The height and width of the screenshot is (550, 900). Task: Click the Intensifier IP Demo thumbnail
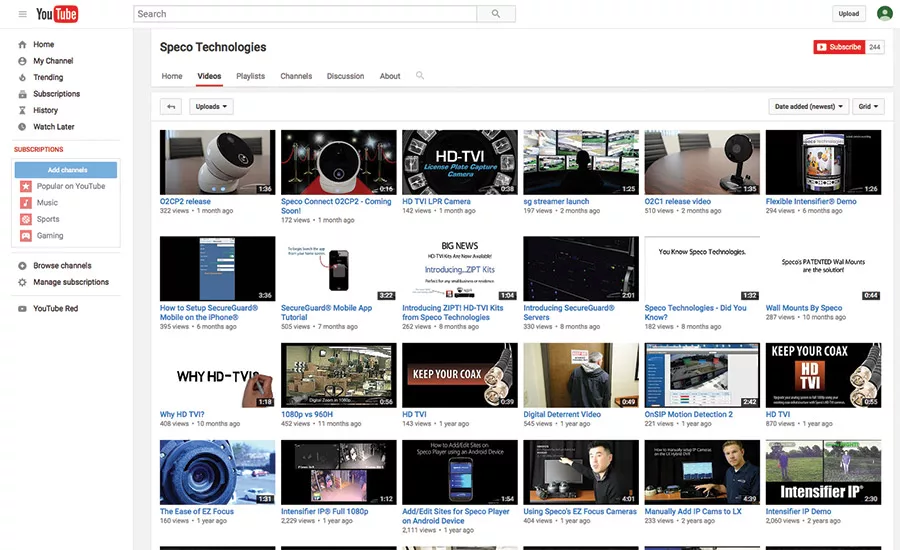pyautogui.click(x=823, y=472)
